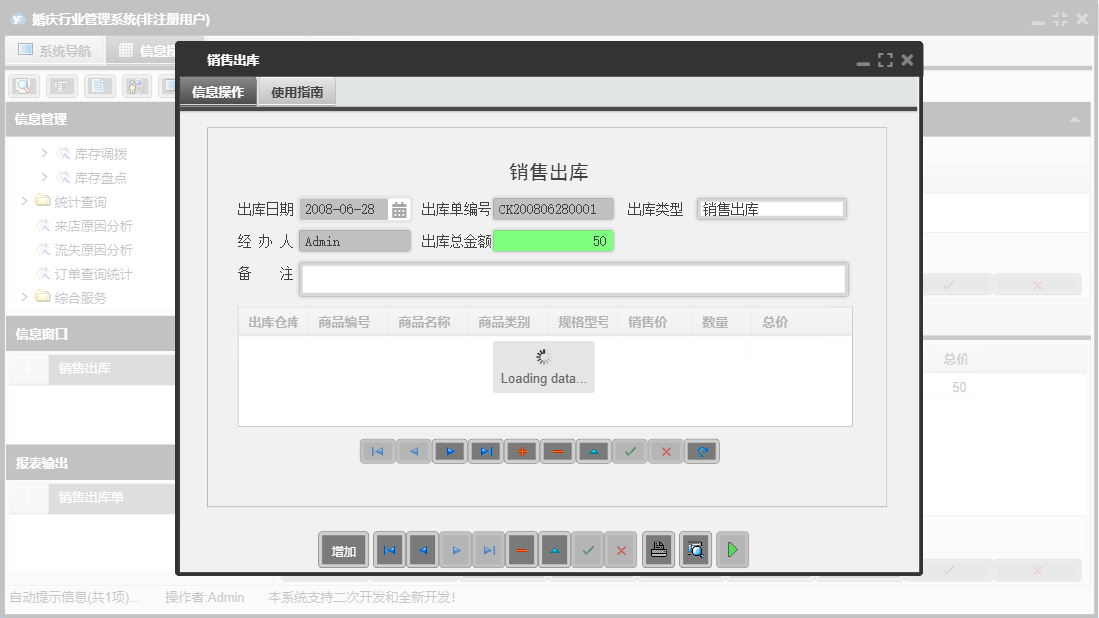Expand the 统计查询 folder
Image resolution: width=1099 pixels, height=618 pixels.
[x=25, y=201]
